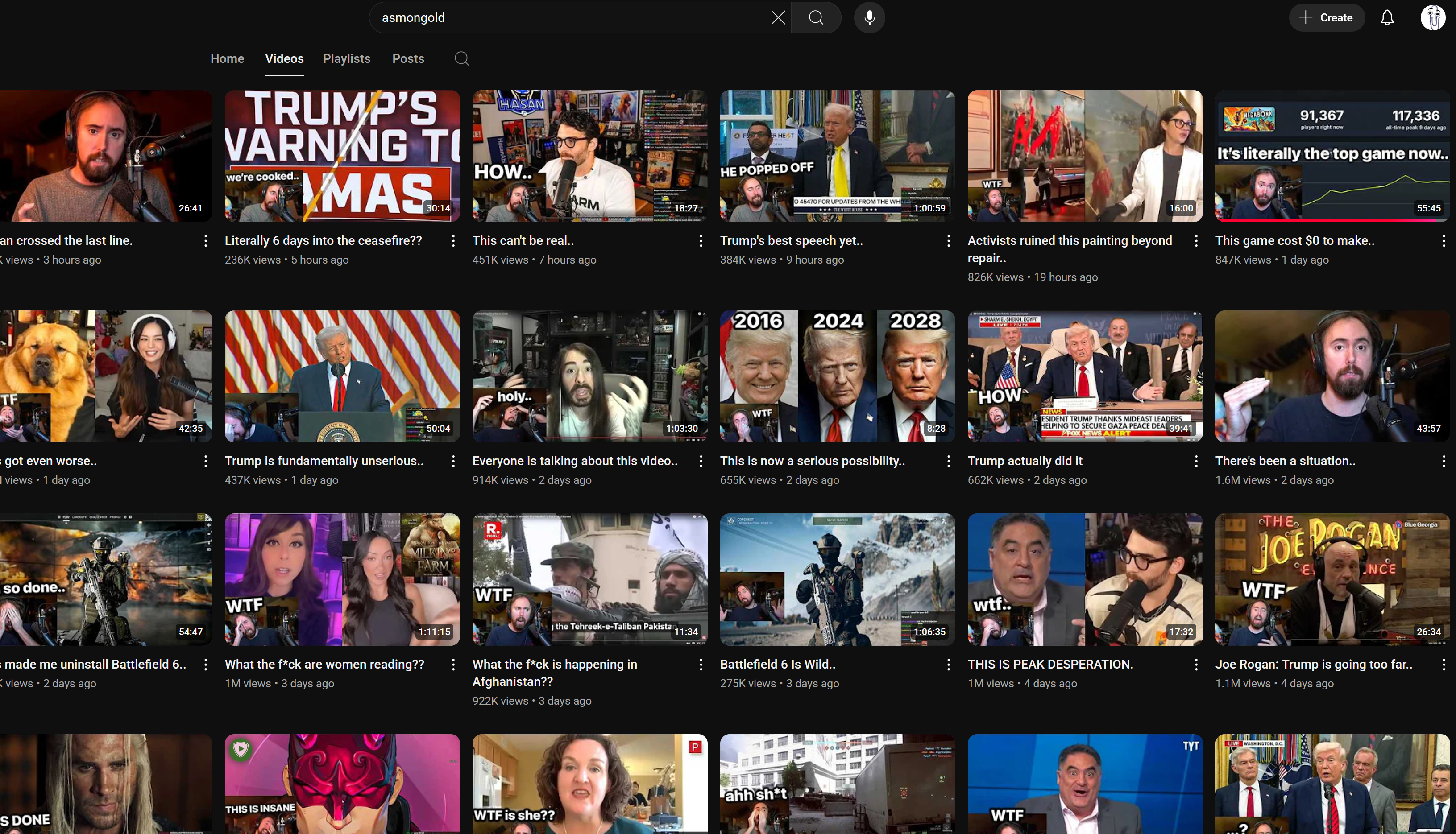Go to the Posts tab
Viewport: 1456px width, 834px height.
[408, 58]
